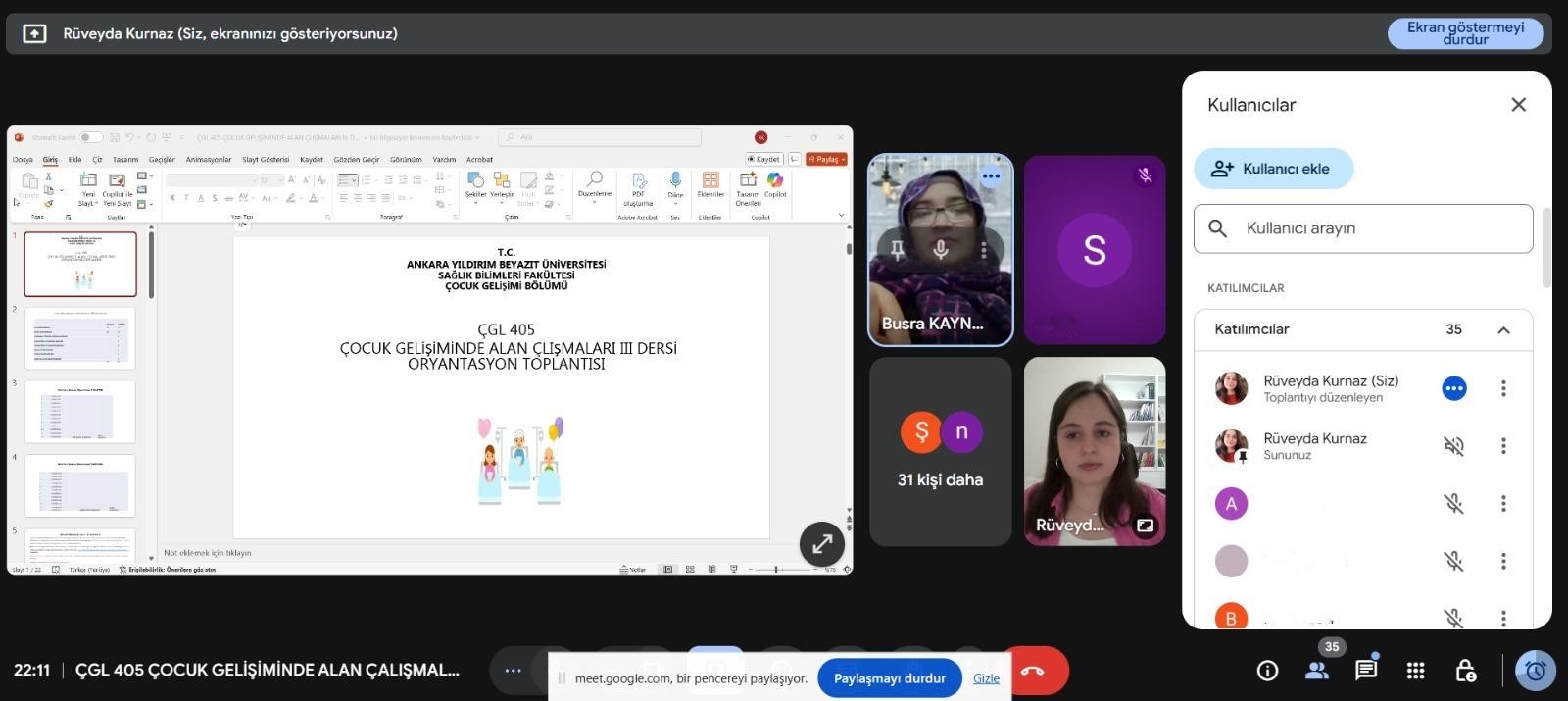
Task: Expand the shared screen to fullscreen
Action: [821, 543]
